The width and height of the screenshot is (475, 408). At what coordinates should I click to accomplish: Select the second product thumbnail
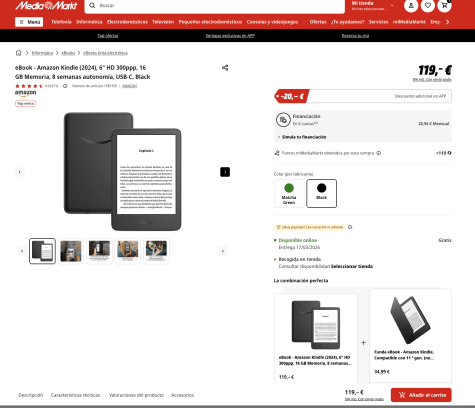[x=71, y=251]
